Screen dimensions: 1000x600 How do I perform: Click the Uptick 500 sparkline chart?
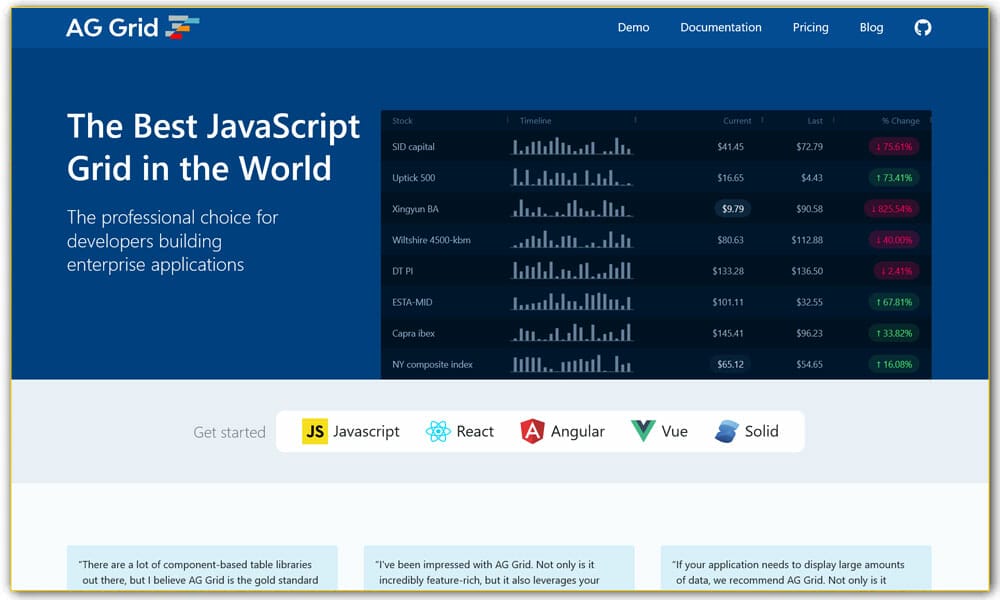(x=572, y=178)
